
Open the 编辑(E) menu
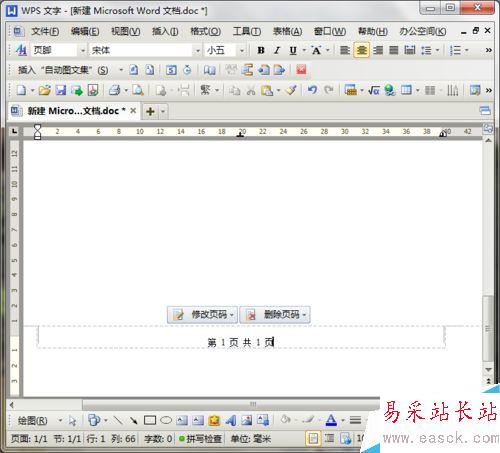(x=85, y=31)
